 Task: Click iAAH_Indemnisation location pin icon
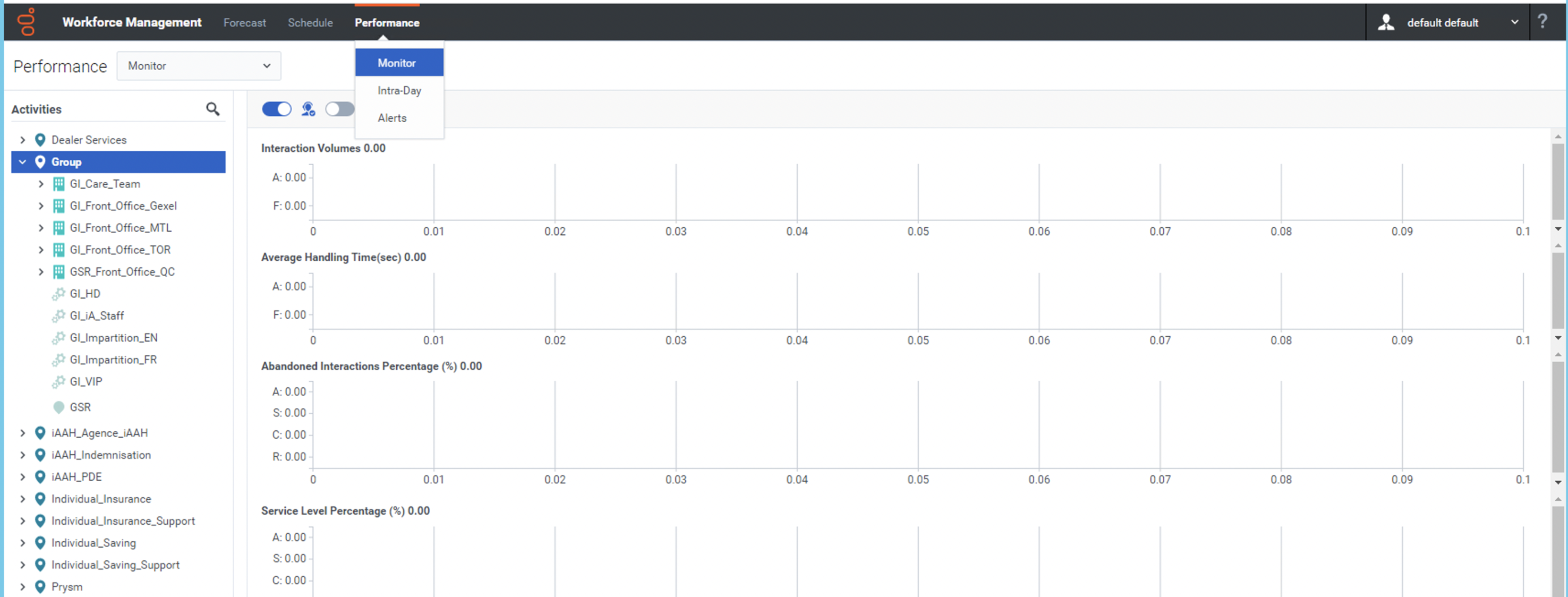pyautogui.click(x=40, y=455)
